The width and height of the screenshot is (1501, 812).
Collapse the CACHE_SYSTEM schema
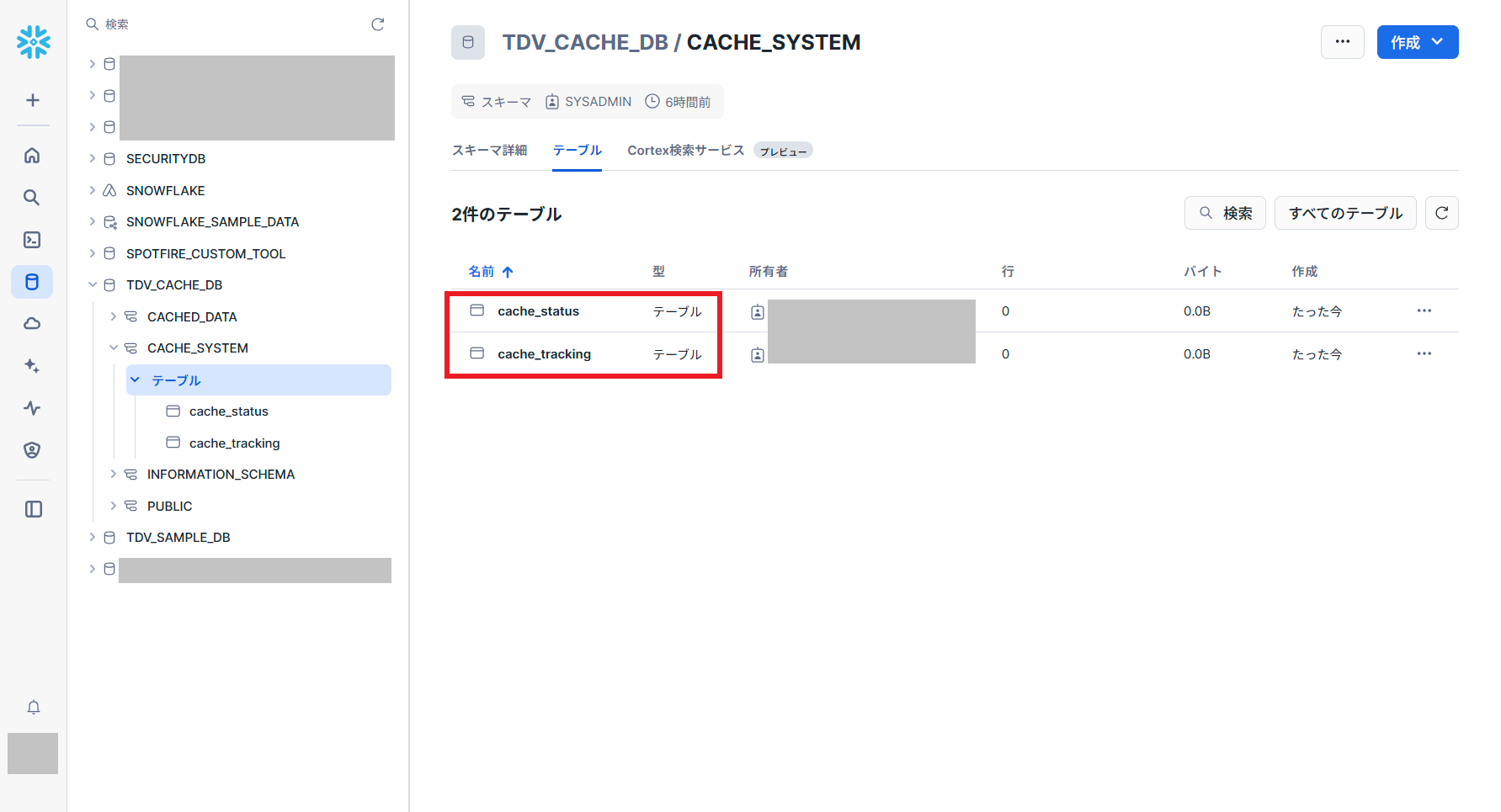tap(114, 348)
